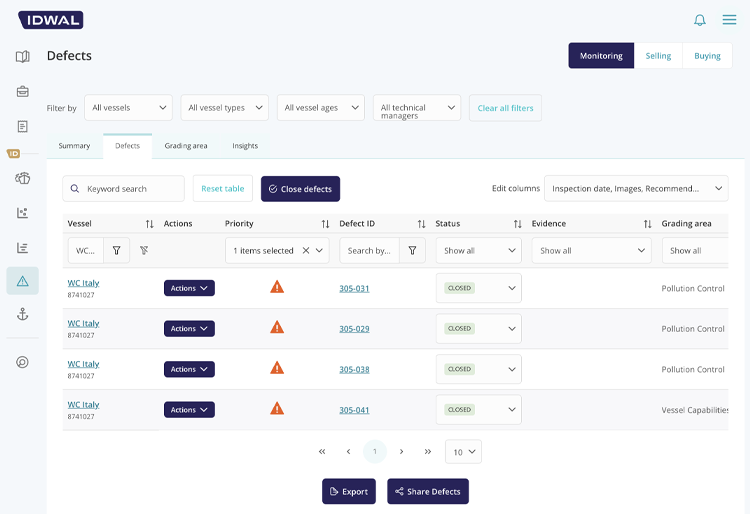Switch to the Selling mode
Viewport: 750px width, 514px height.
tap(658, 56)
